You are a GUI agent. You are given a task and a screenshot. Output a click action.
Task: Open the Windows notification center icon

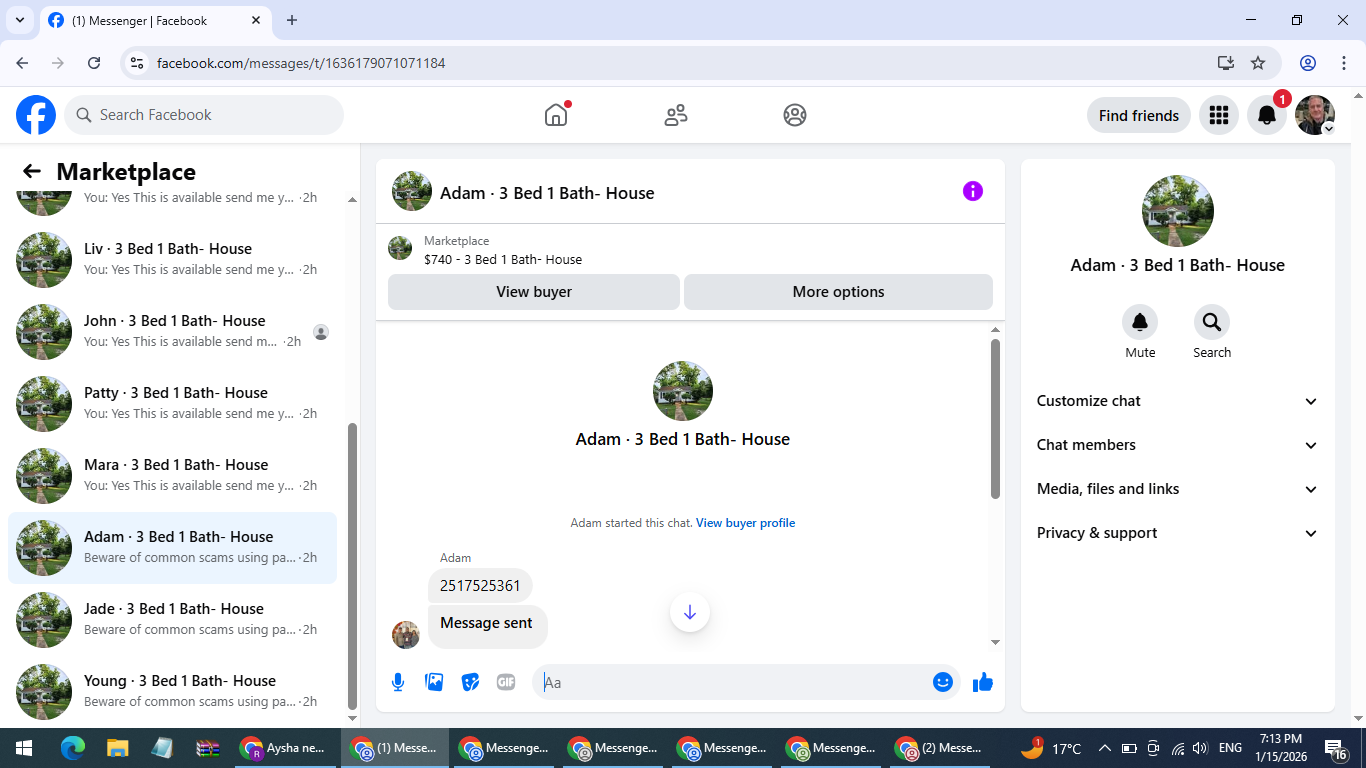click(1336, 748)
